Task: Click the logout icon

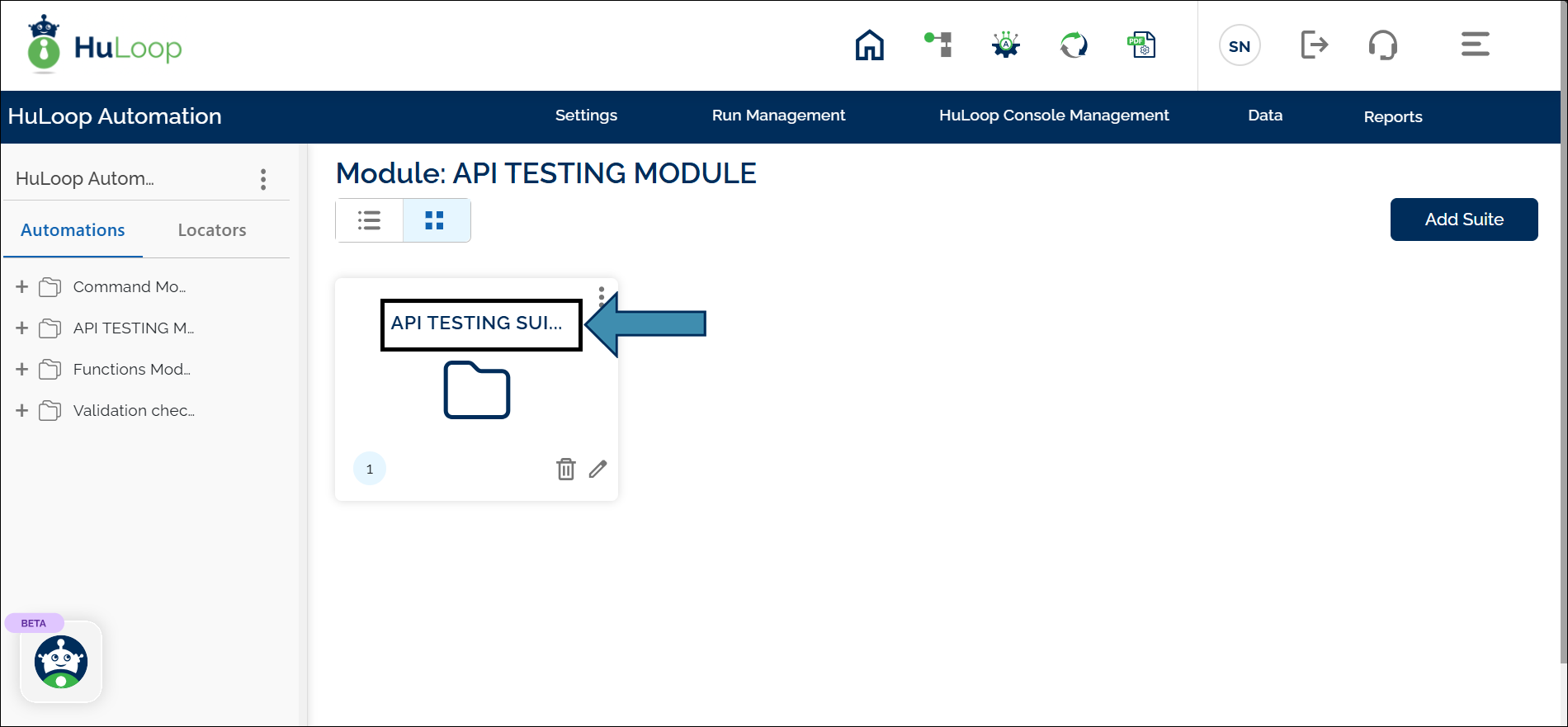Action: [1314, 45]
